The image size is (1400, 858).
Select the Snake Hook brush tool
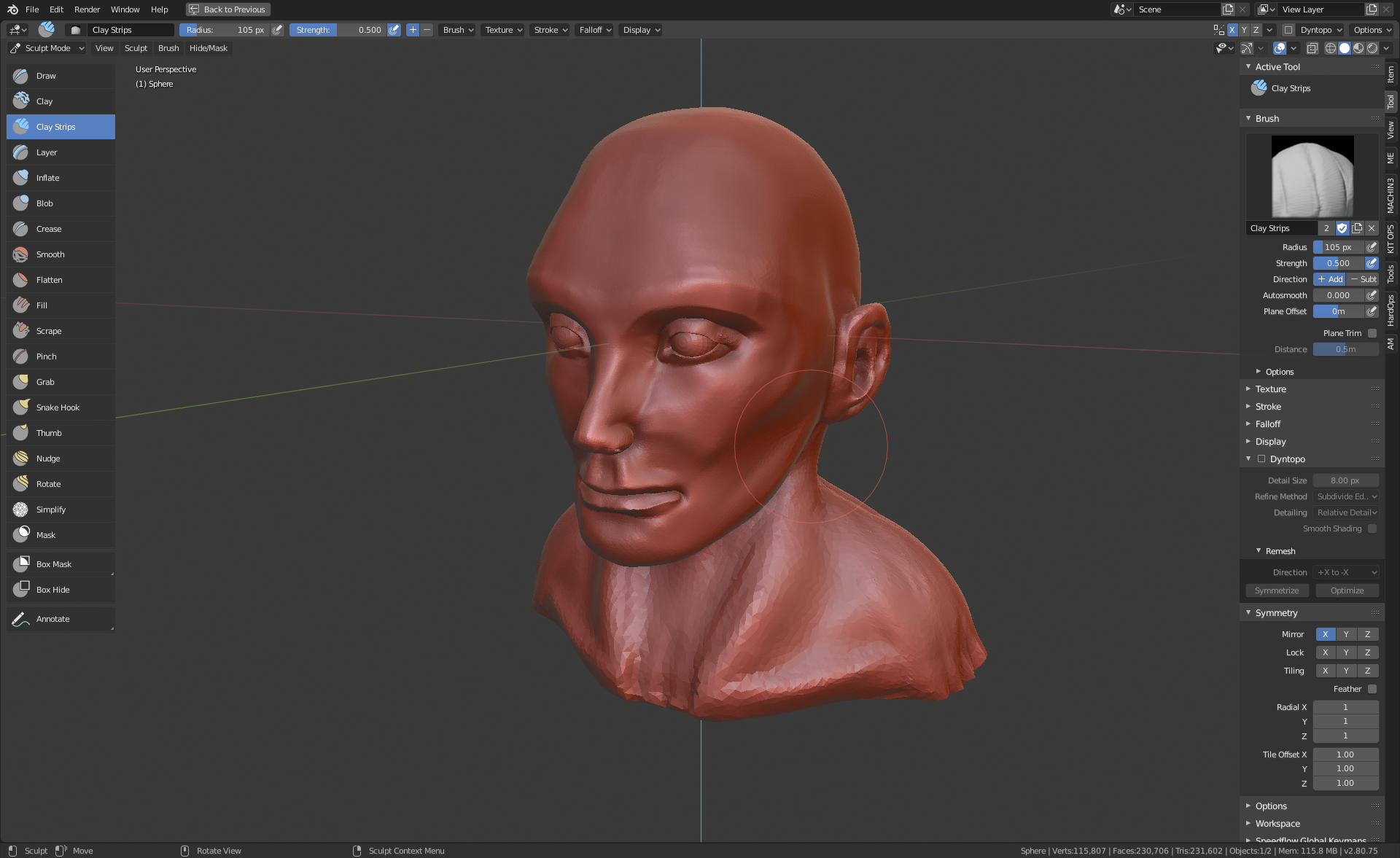coord(58,407)
